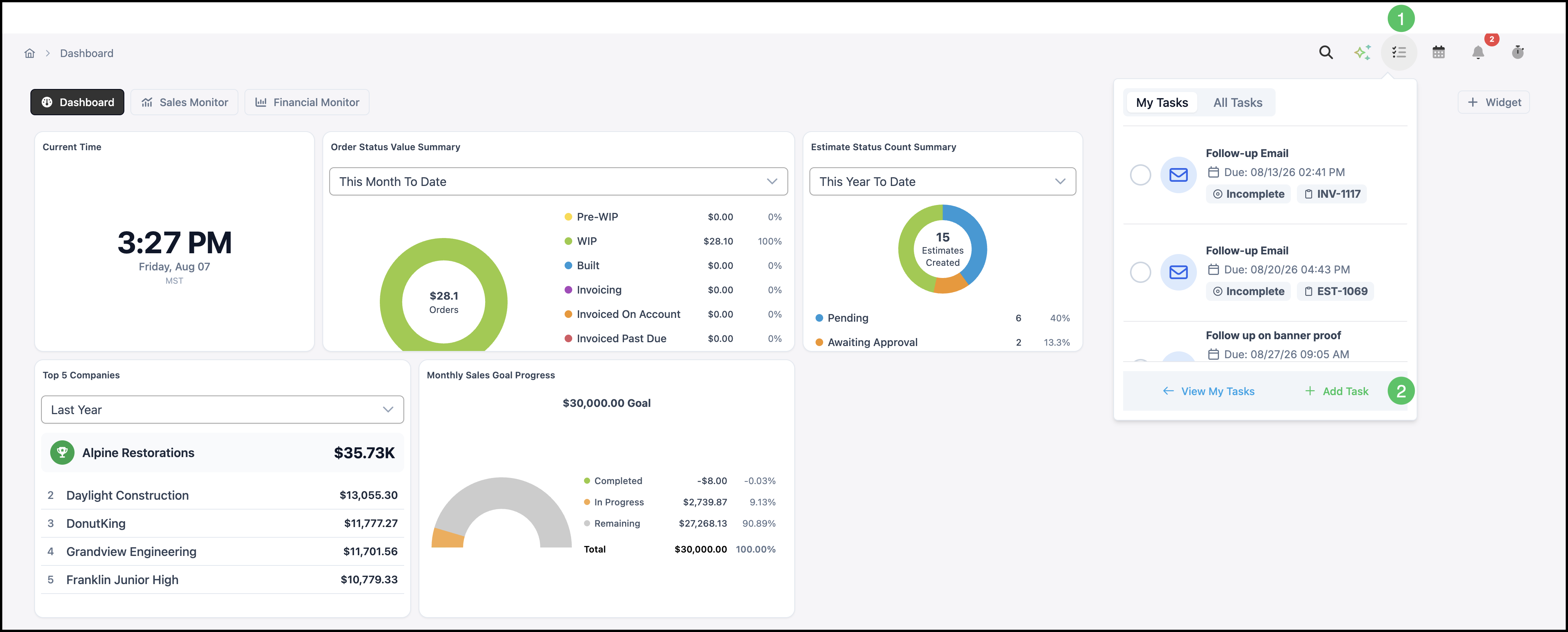Open the This Year To Date dropdown

pos(942,181)
